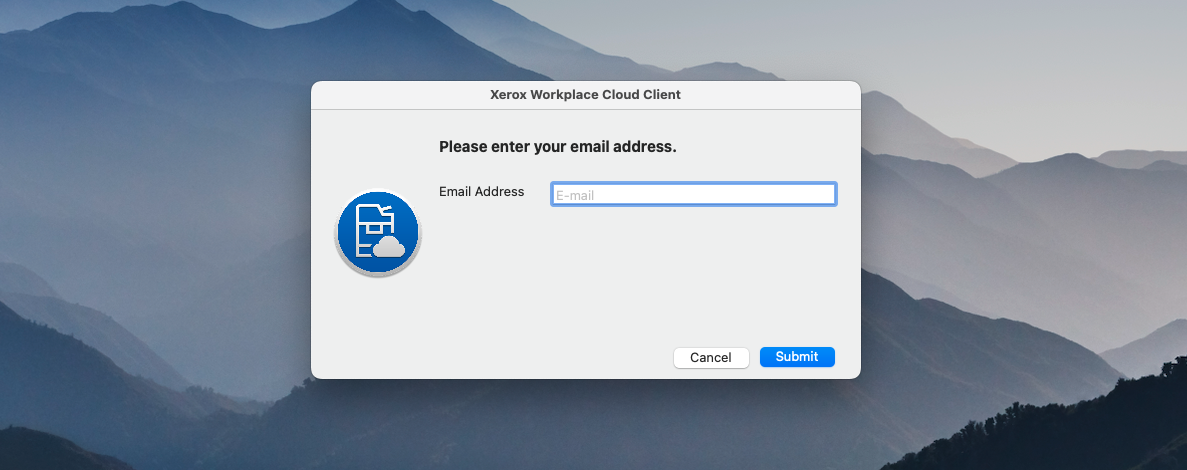The image size is (1187, 470).
Task: Focus the Email Address input field
Action: pos(693,195)
